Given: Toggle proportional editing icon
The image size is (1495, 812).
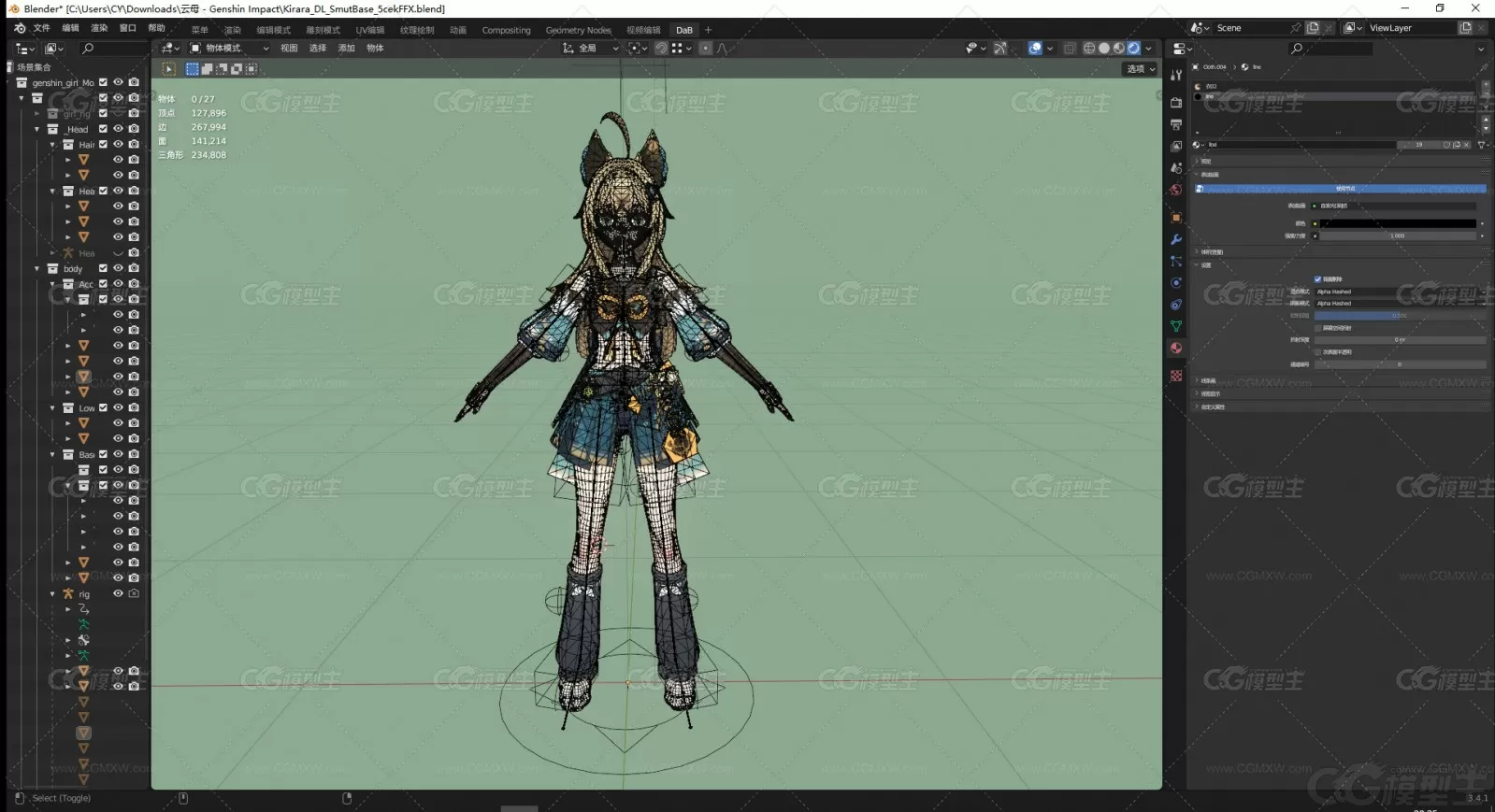Looking at the screenshot, I should point(706,48).
